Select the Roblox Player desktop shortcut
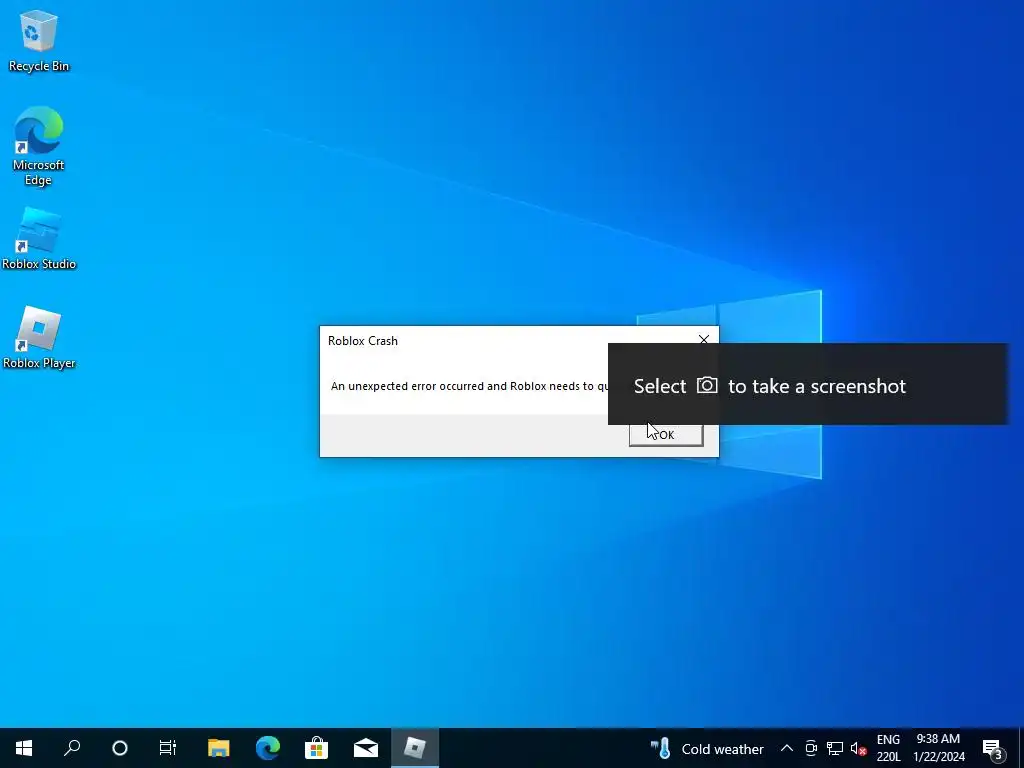 (x=39, y=338)
